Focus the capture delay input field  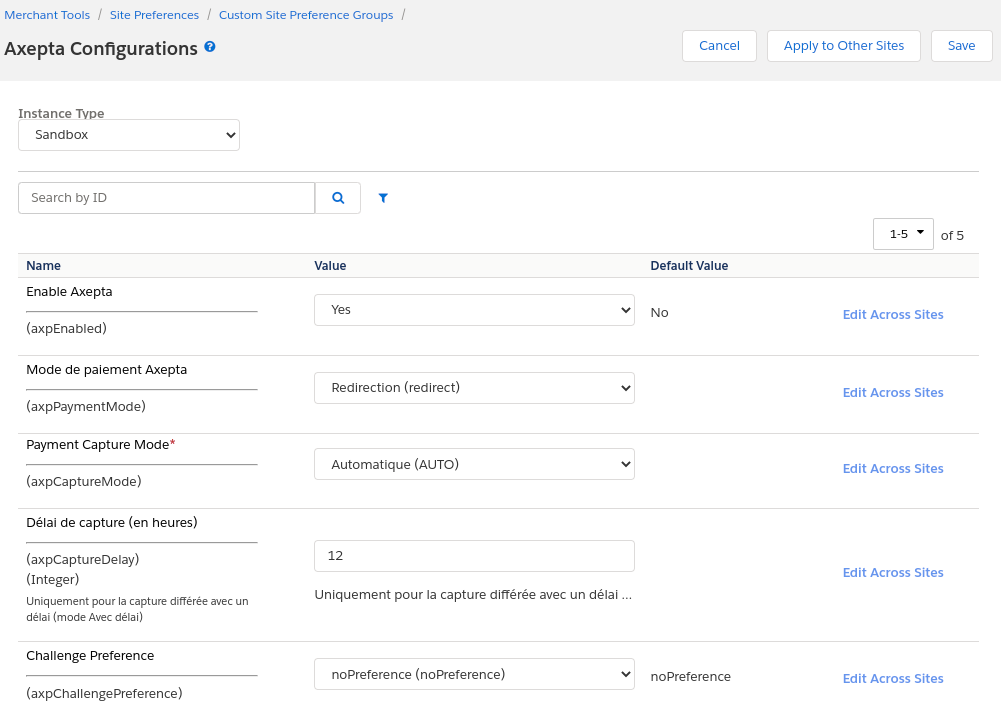tap(474, 556)
